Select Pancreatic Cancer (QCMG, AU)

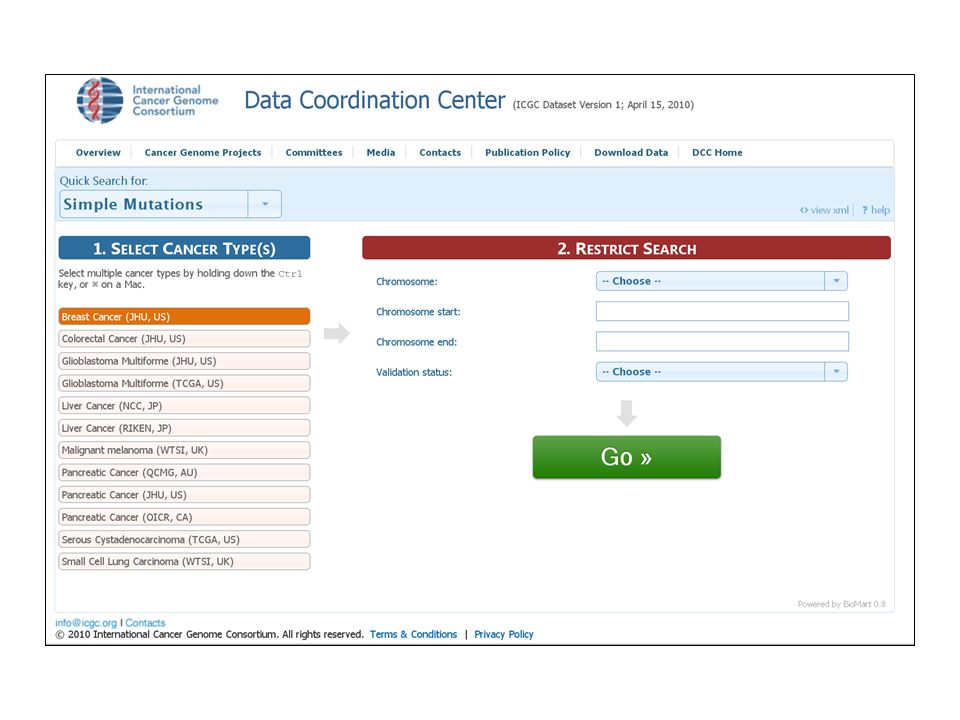click(x=184, y=473)
